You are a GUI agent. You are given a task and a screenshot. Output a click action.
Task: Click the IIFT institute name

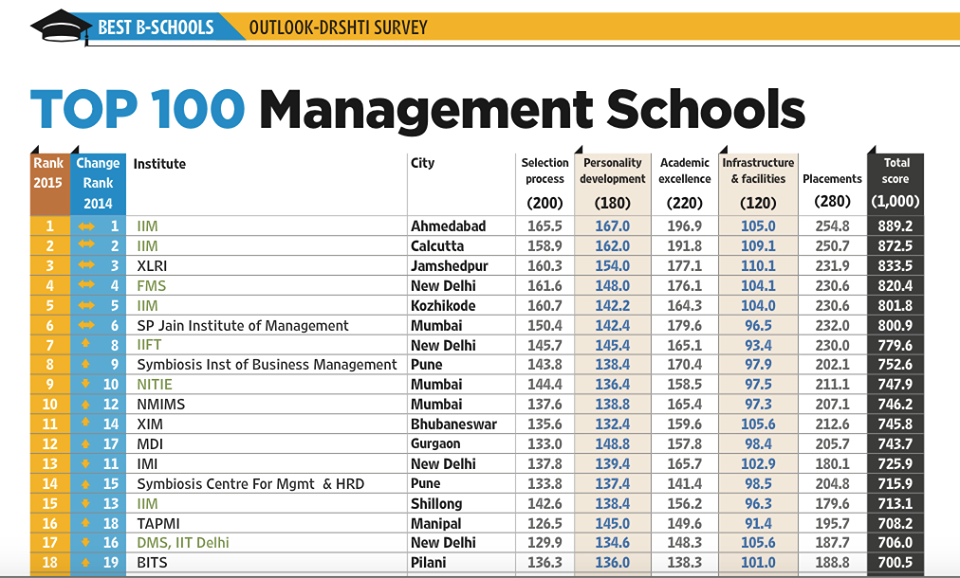coord(149,345)
